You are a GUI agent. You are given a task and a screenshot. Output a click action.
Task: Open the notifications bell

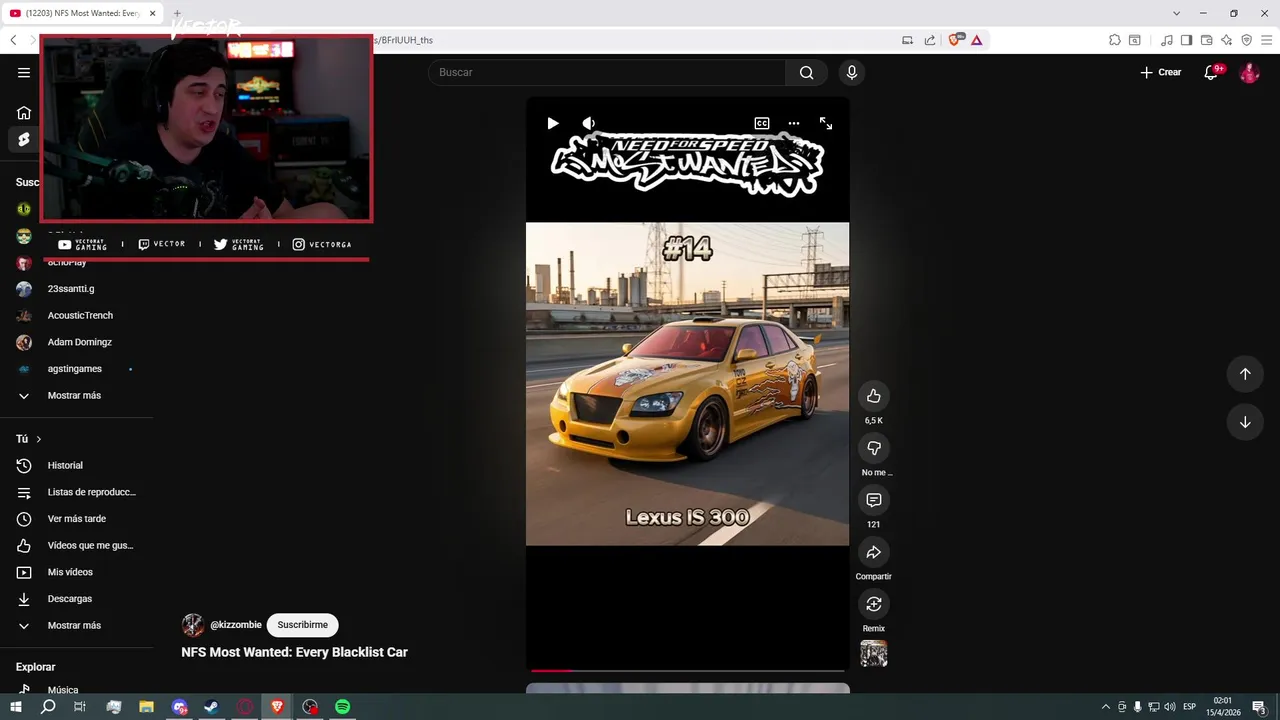click(1211, 72)
